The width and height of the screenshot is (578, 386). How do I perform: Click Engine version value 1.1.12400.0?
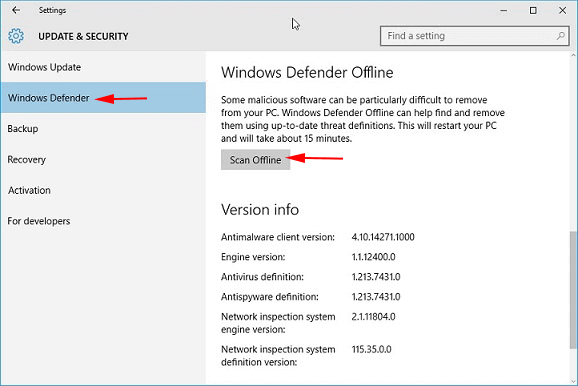coord(373,257)
